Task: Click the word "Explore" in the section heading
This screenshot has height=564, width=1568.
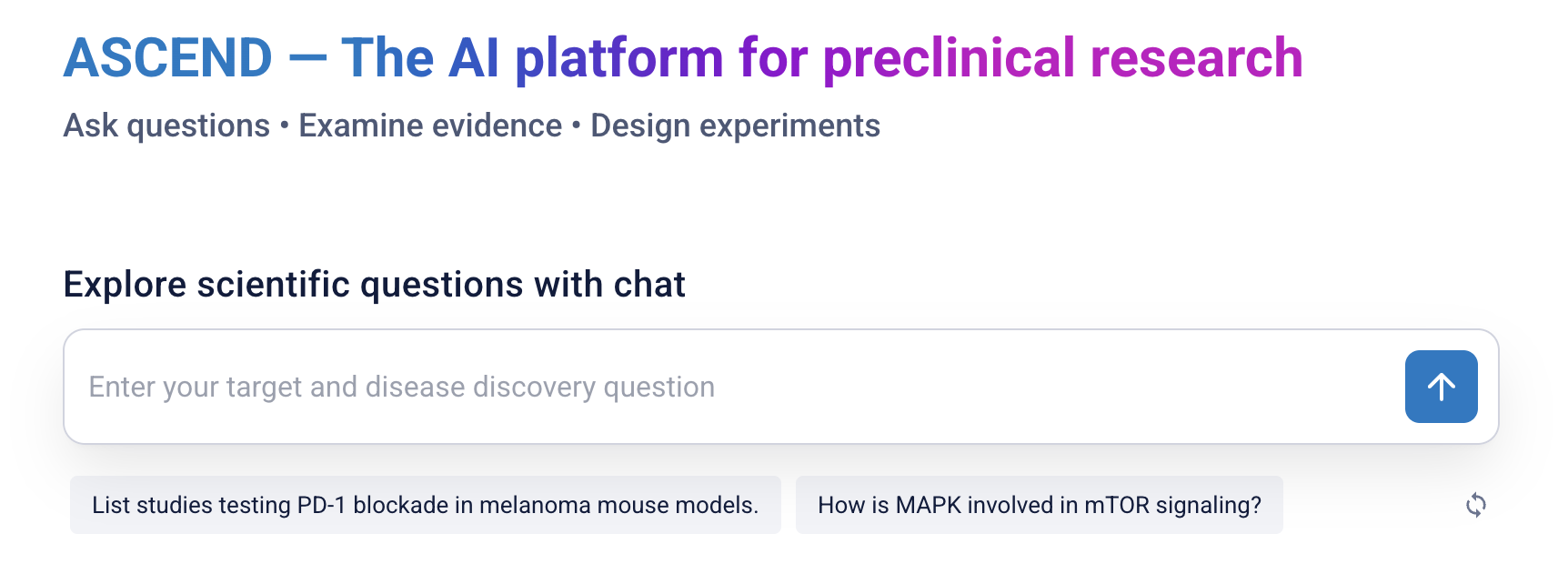Action: [x=125, y=285]
